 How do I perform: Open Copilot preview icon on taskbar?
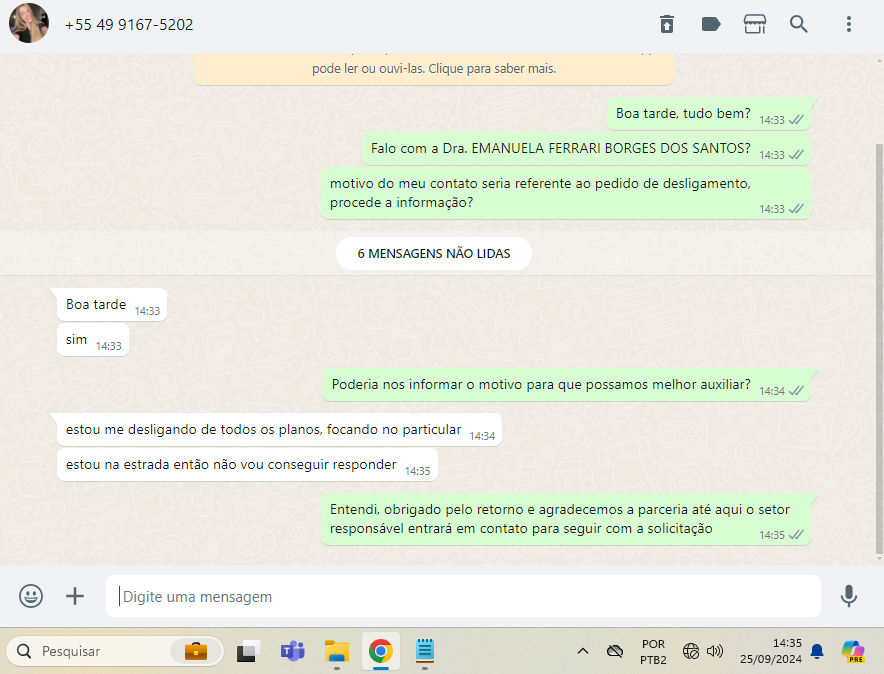click(x=853, y=651)
